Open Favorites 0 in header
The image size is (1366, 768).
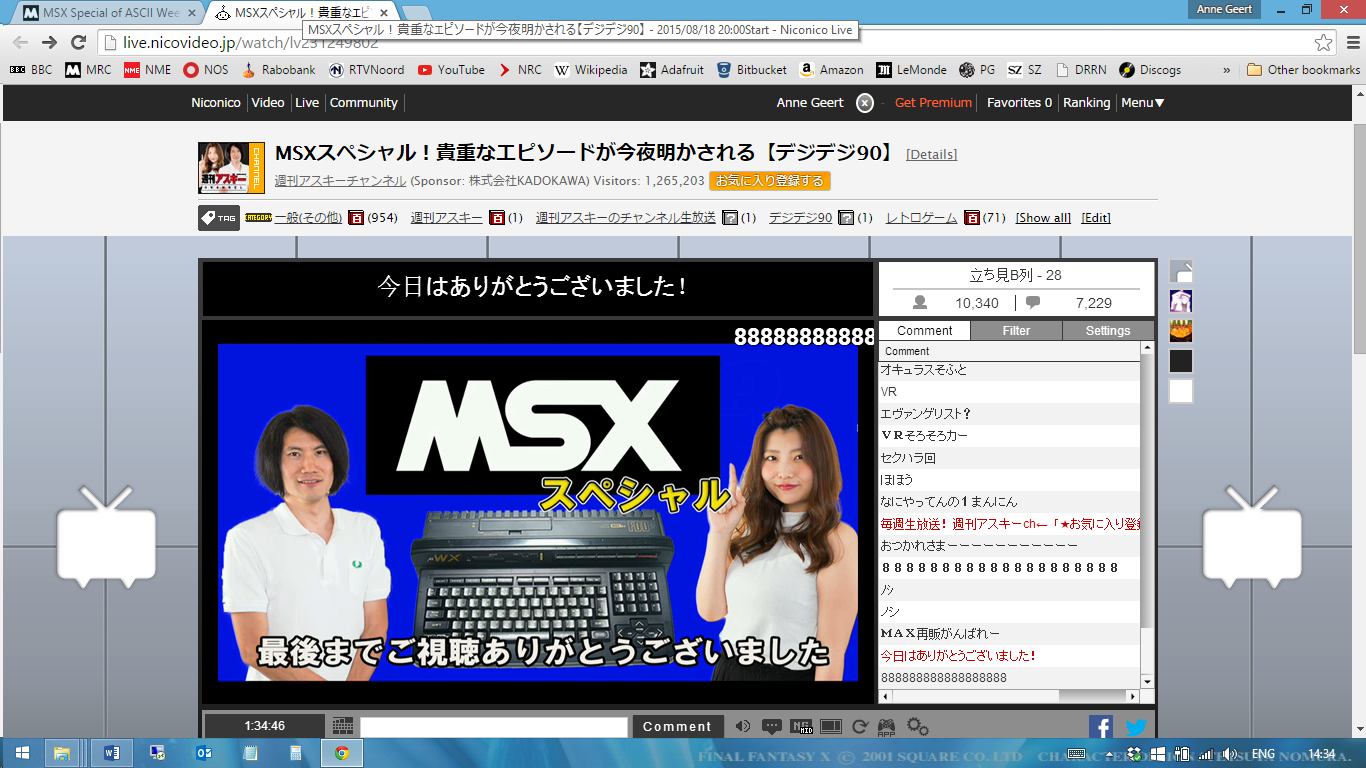(x=1019, y=103)
